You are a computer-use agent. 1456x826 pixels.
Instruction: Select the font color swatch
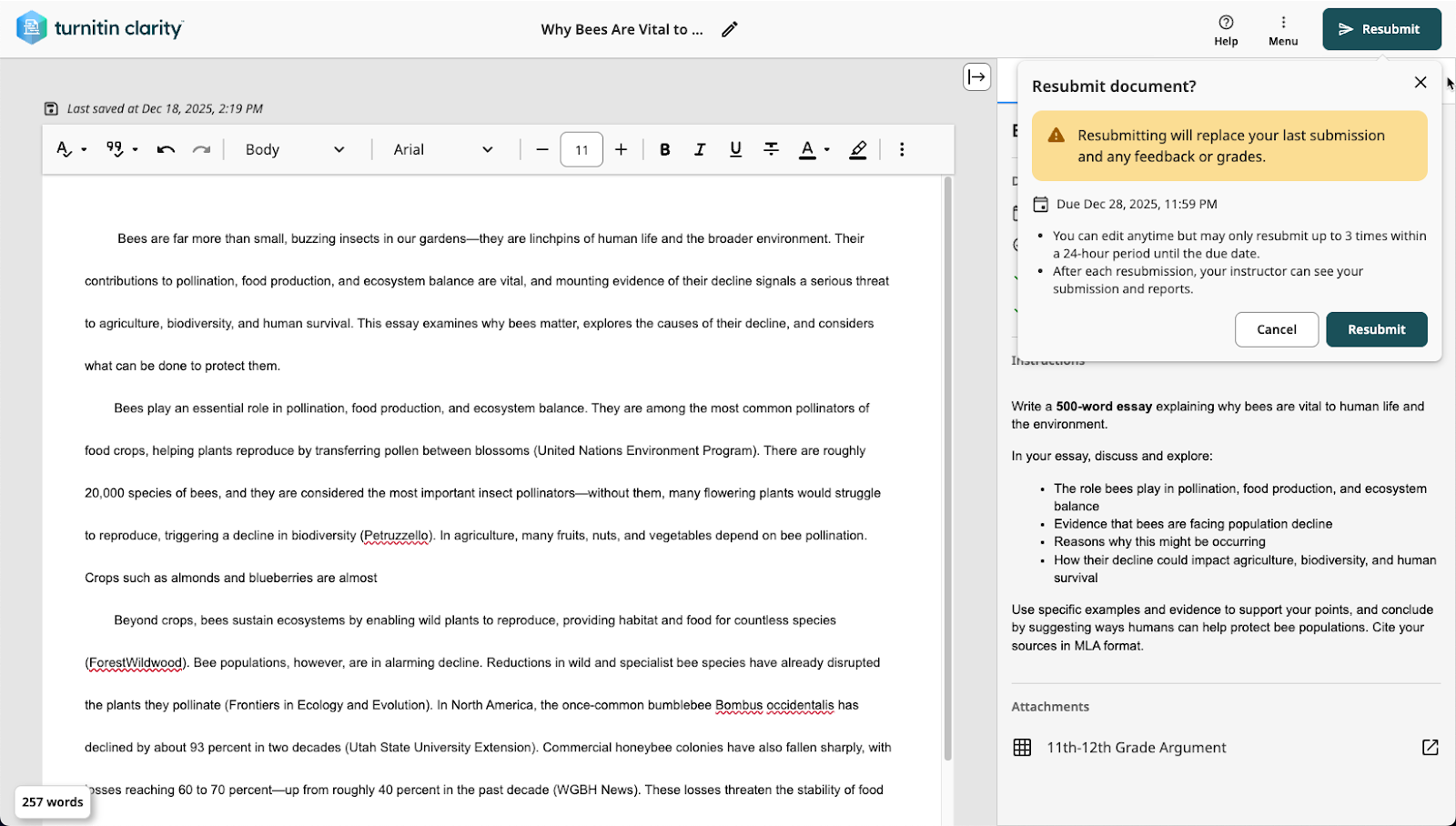tap(806, 149)
